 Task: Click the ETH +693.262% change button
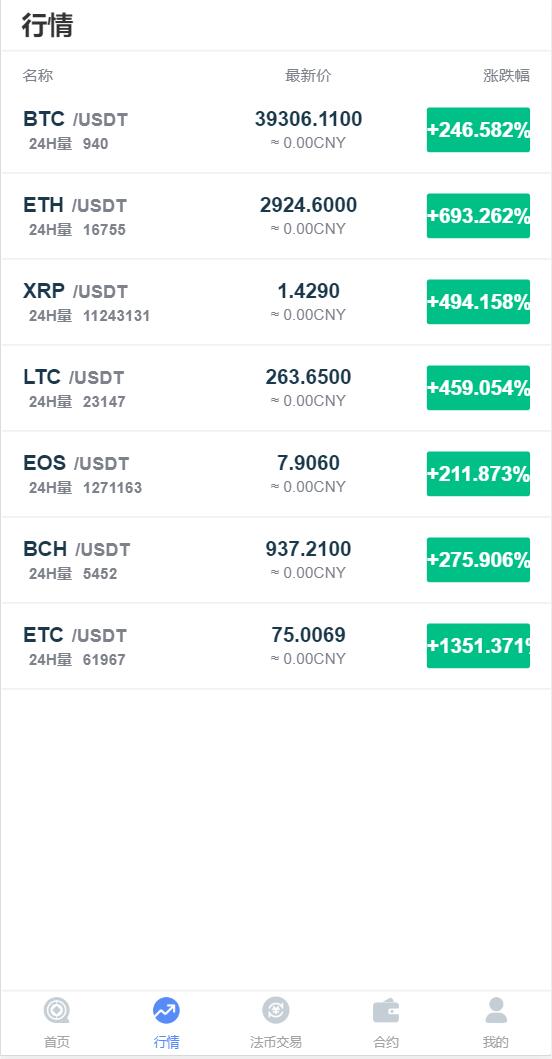click(x=478, y=215)
